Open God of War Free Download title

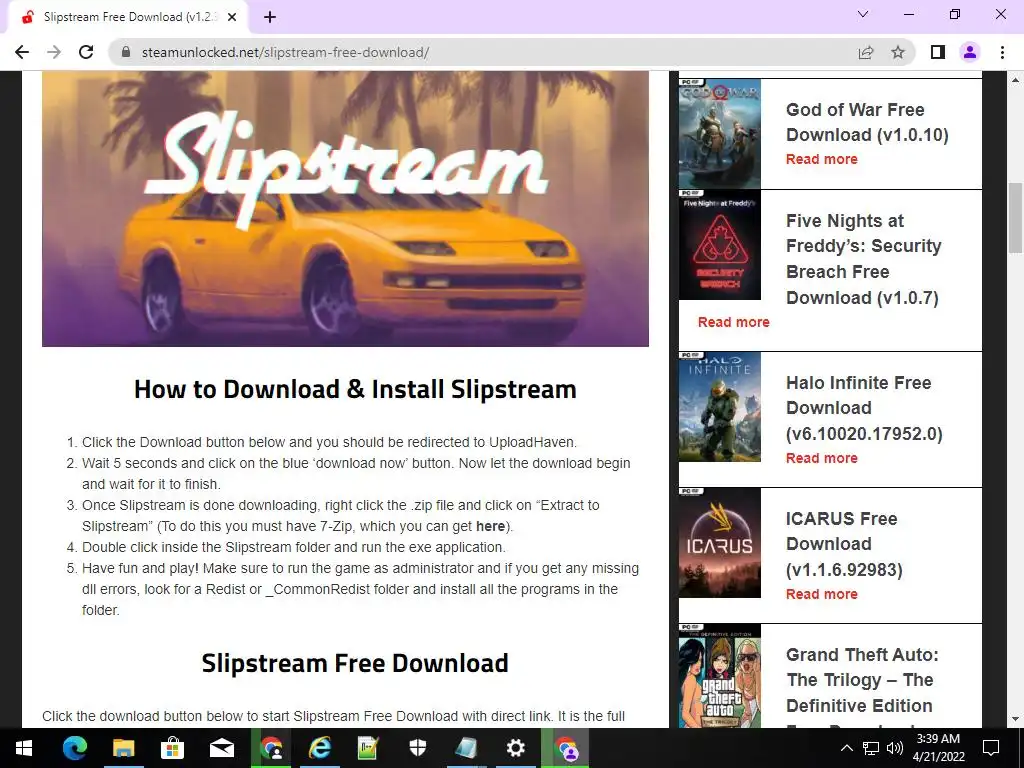pos(867,122)
